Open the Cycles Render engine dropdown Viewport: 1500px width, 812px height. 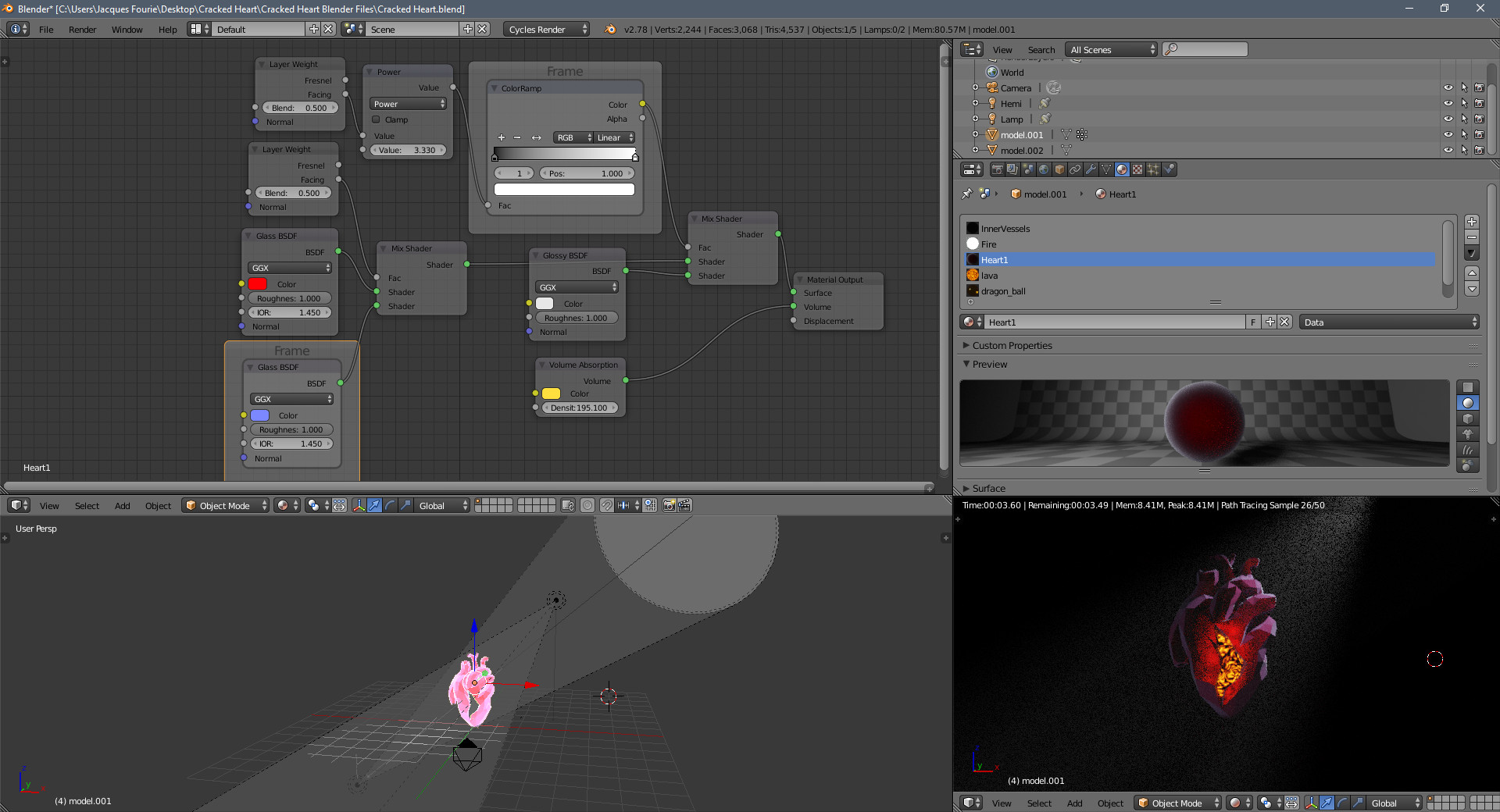click(x=547, y=30)
